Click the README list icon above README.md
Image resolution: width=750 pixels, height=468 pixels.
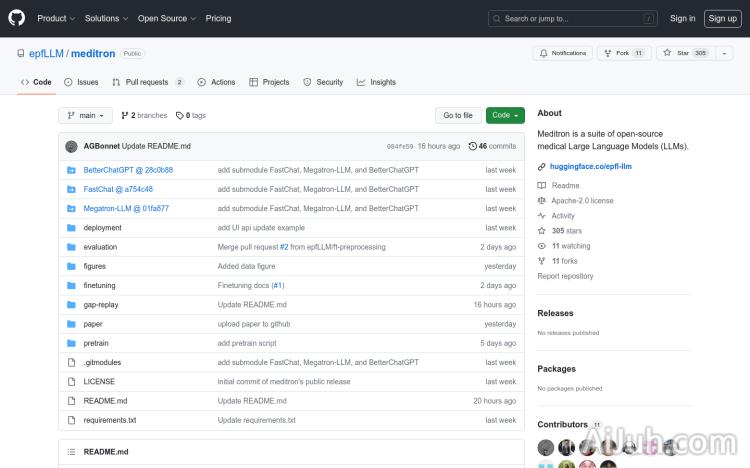71,452
